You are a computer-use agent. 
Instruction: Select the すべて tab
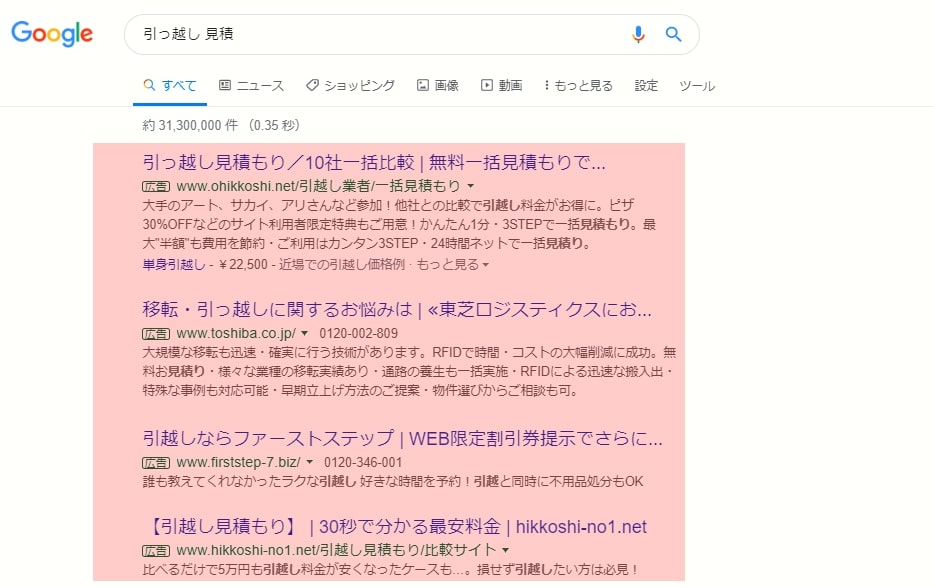tap(170, 86)
